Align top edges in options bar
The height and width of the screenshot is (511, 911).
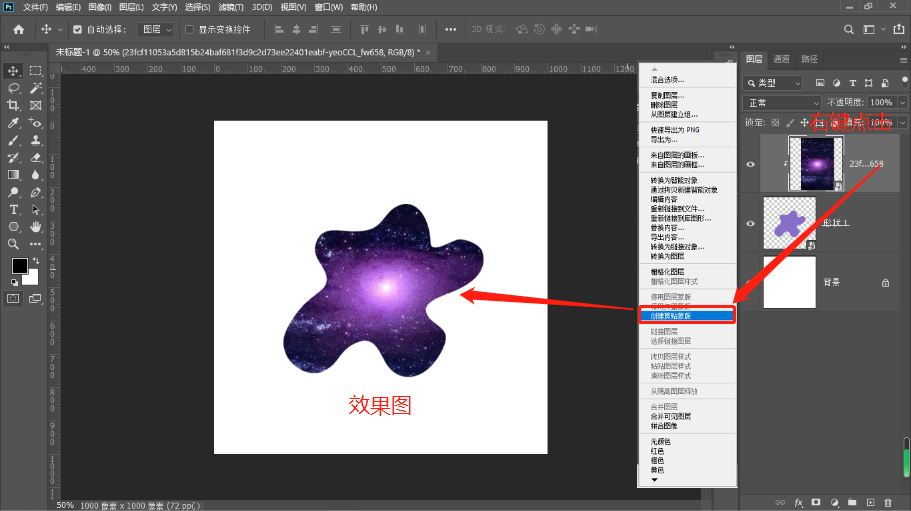tap(364, 30)
